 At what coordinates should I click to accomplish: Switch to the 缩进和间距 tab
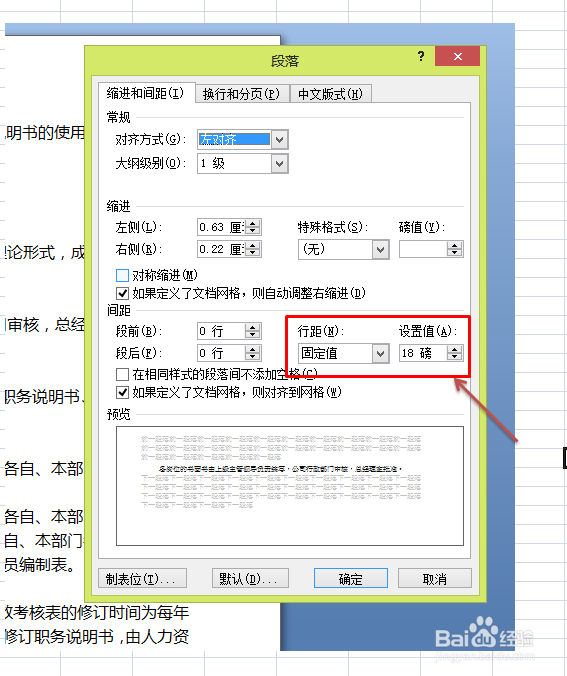pos(146,93)
